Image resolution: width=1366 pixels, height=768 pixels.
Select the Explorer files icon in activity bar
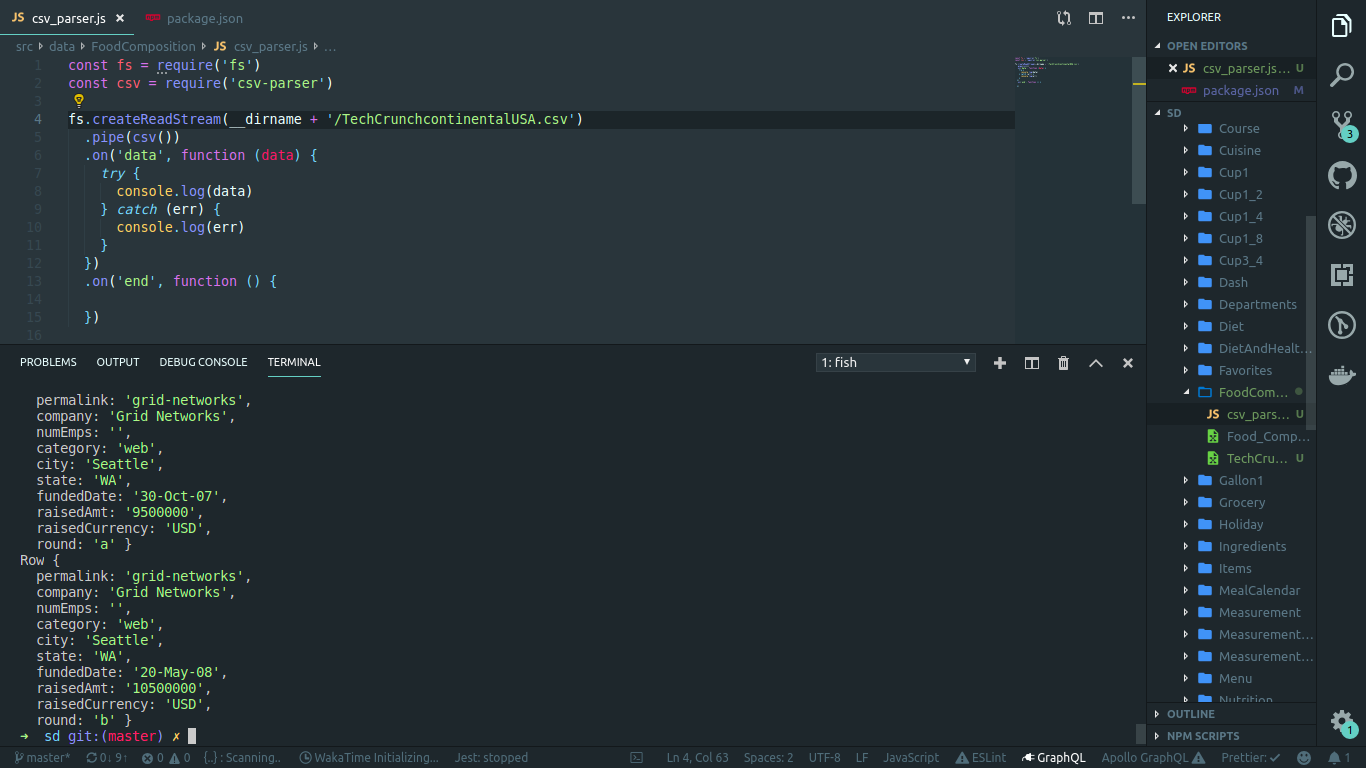(x=1341, y=25)
